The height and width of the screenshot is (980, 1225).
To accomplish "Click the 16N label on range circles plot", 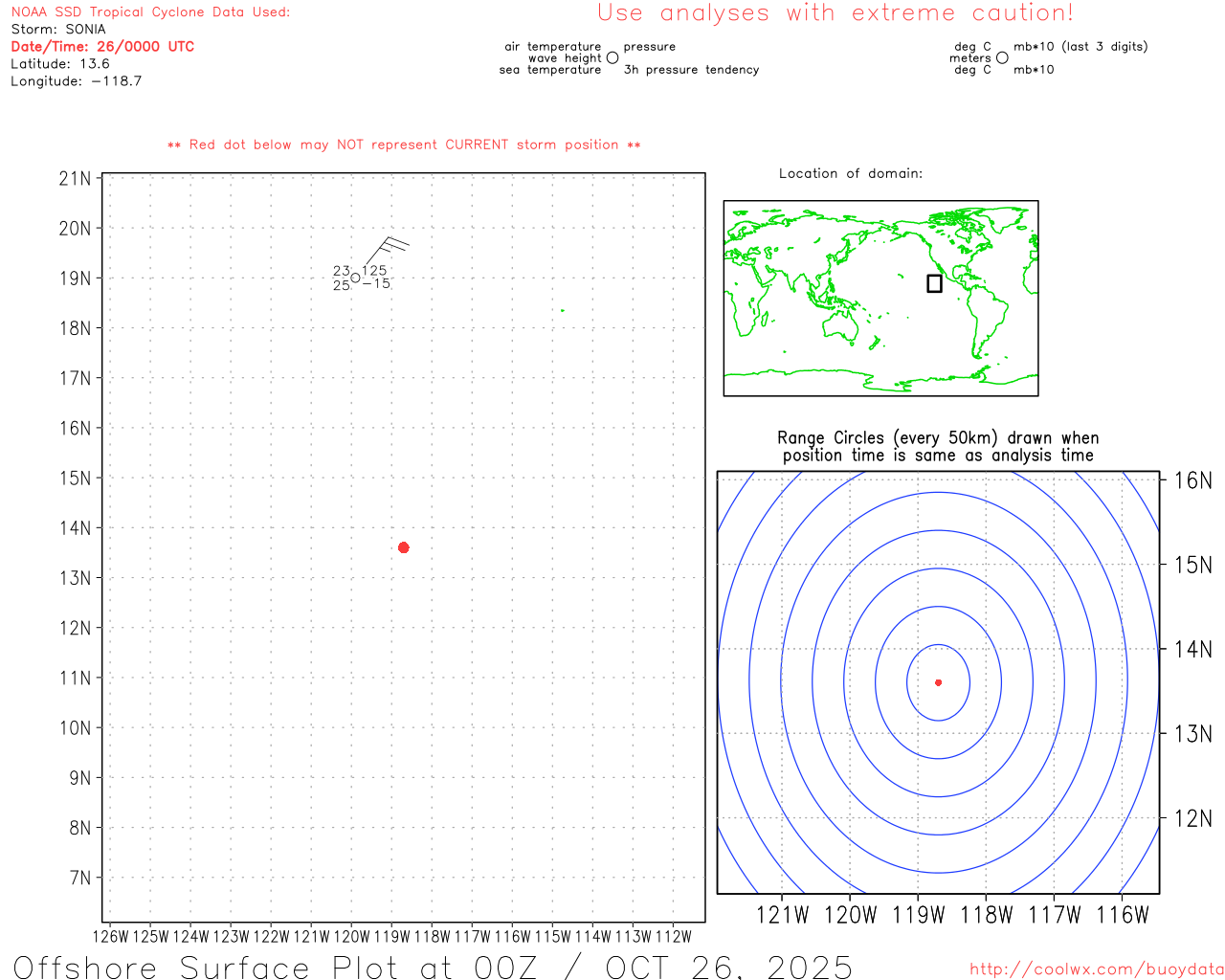I will (x=1192, y=480).
